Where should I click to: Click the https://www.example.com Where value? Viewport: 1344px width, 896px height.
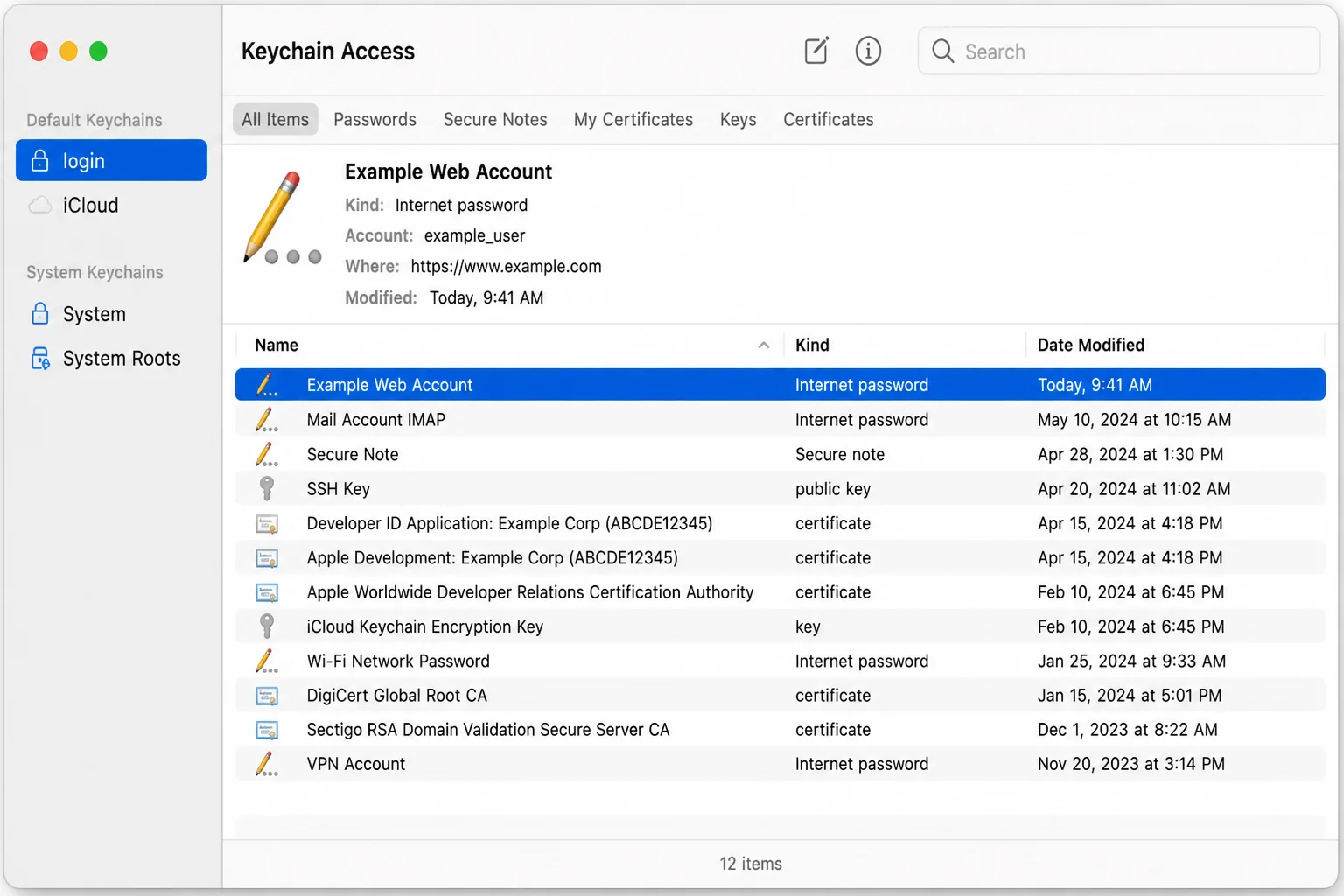click(x=506, y=266)
